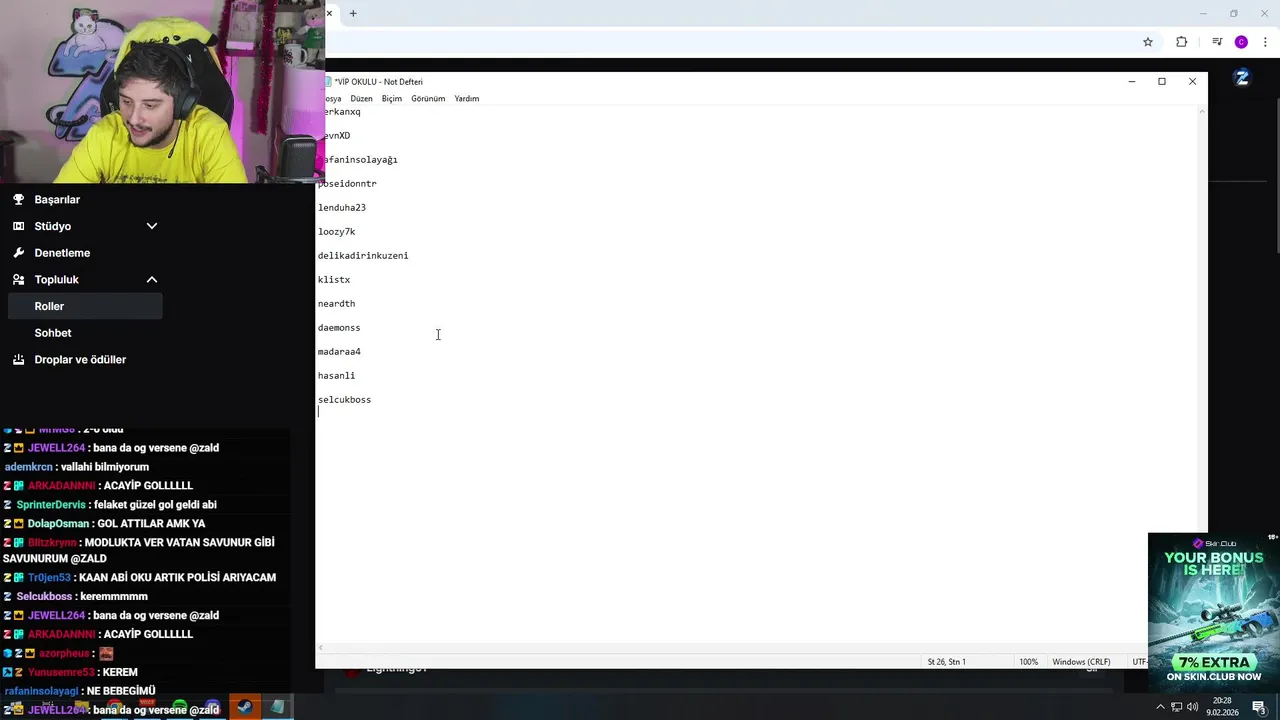
Task: Open the Chrome extensions puzzle icon
Action: [1182, 42]
